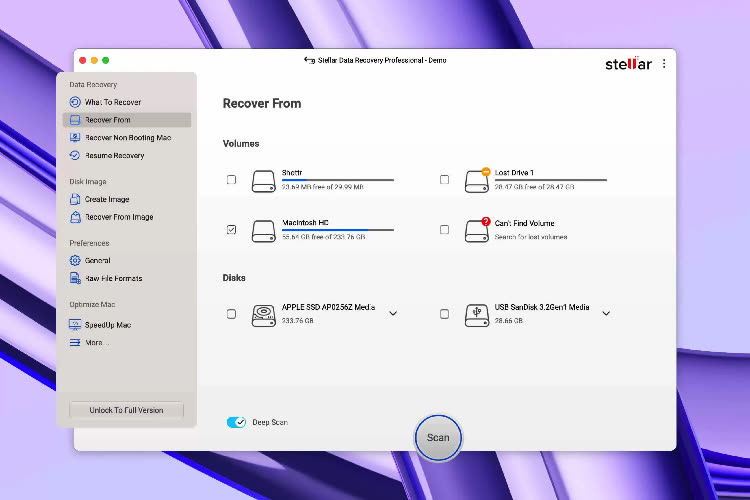The height and width of the screenshot is (500, 750).
Task: Check the Lost Drive 1 checkbox
Action: (444, 179)
